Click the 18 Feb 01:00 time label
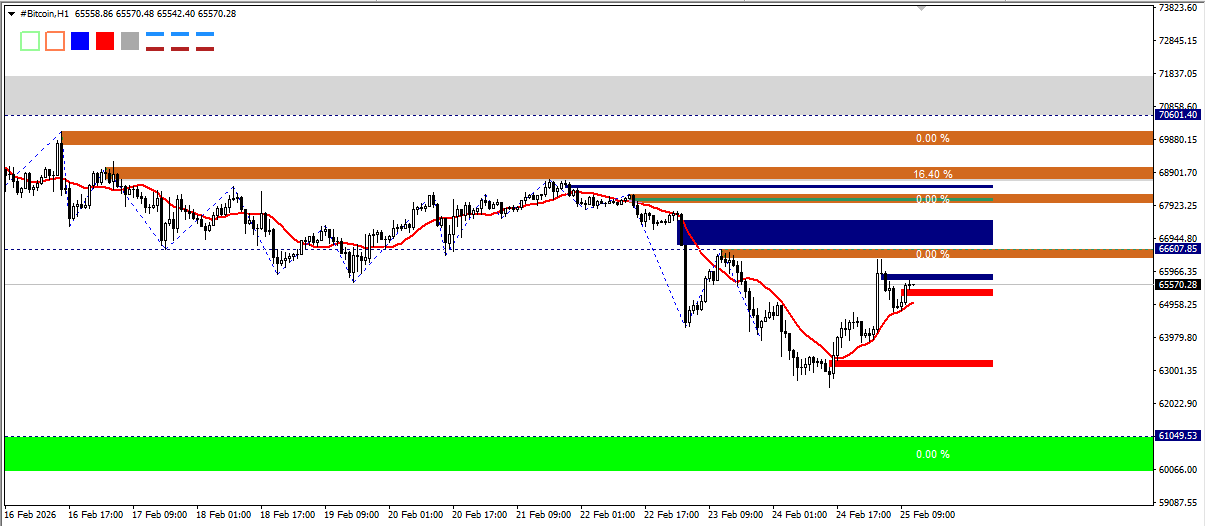The image size is (1205, 526). [224, 515]
